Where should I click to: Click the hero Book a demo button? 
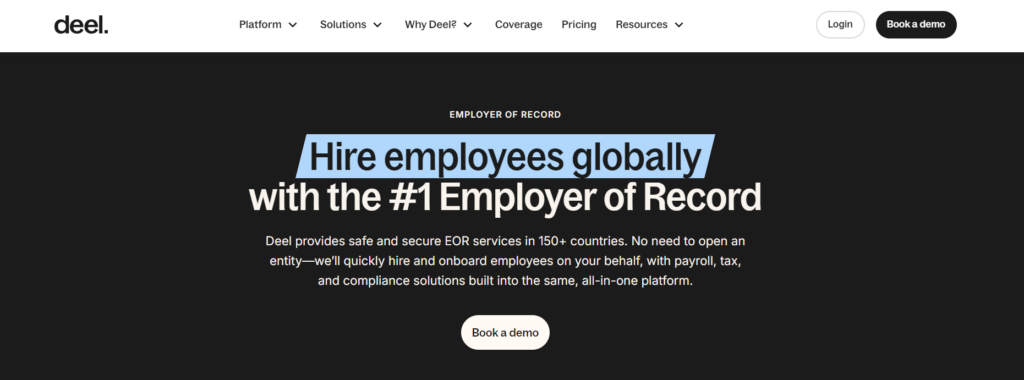(x=505, y=332)
